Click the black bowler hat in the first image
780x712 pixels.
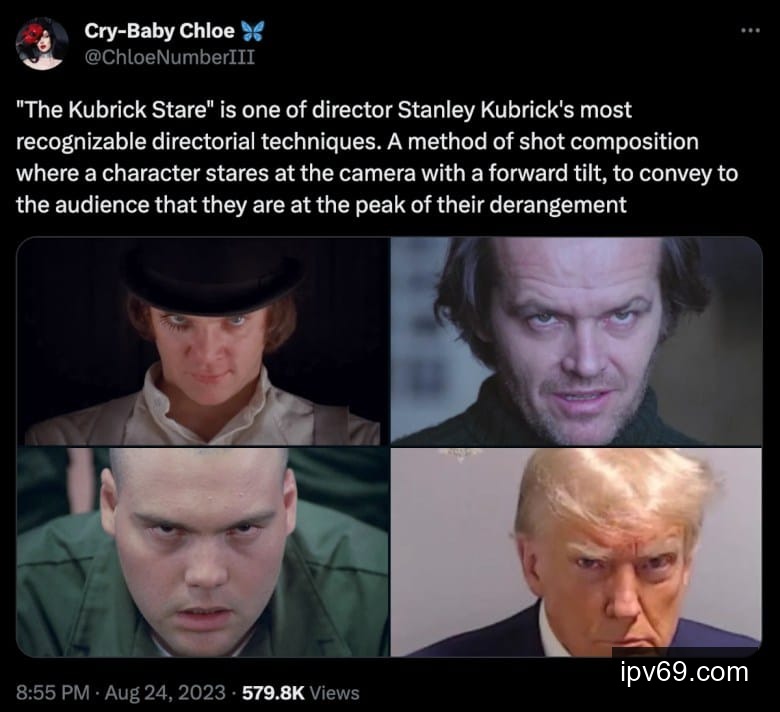211,279
